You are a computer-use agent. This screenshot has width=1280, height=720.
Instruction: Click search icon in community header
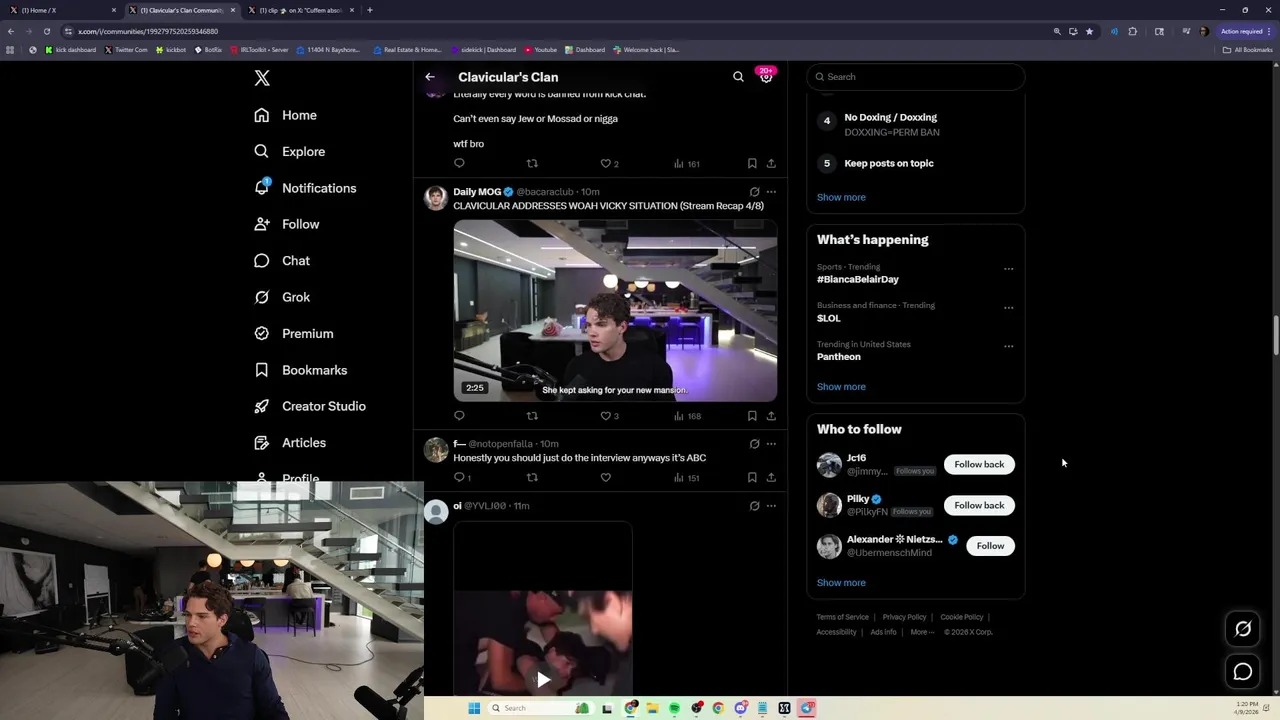[738, 77]
